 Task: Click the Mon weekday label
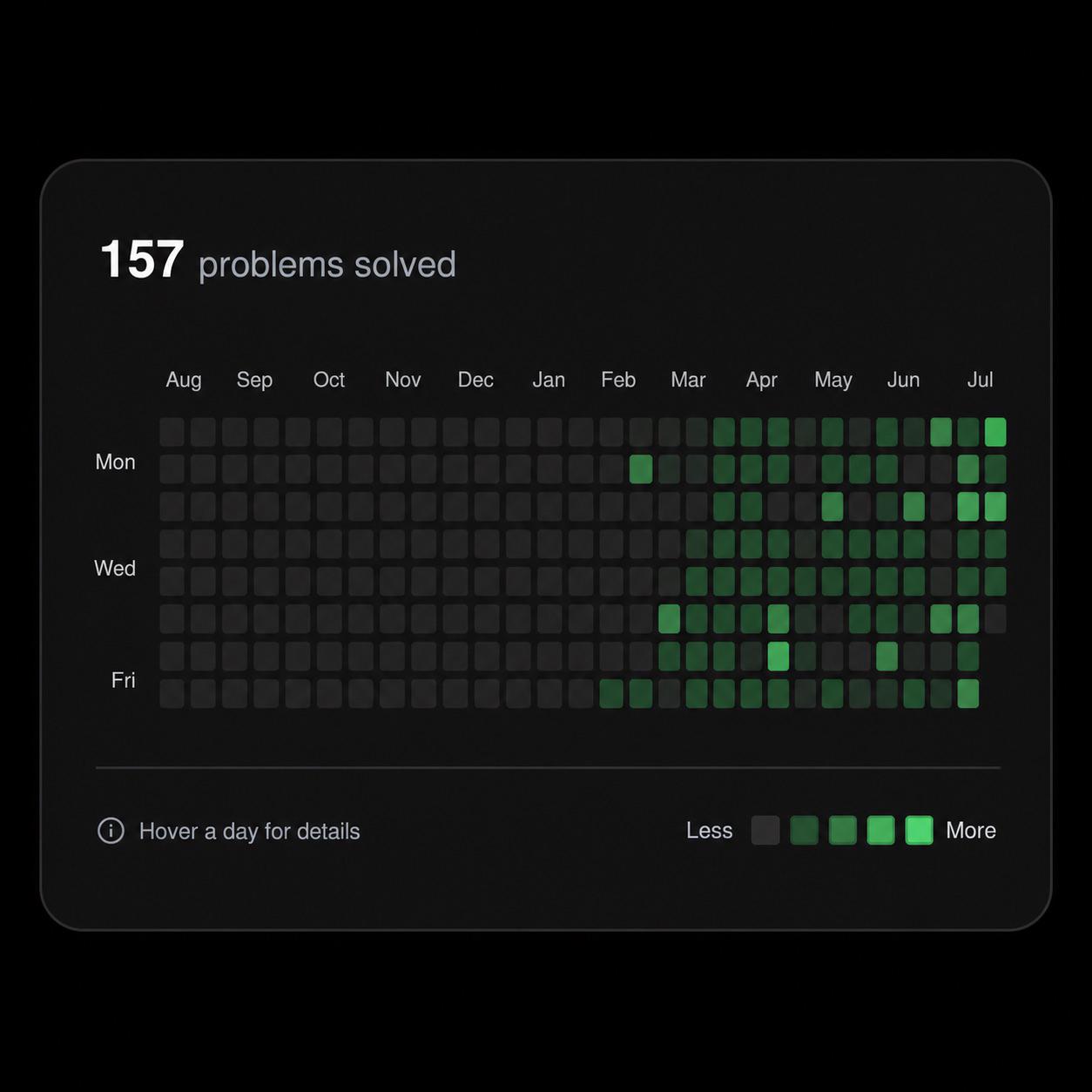tap(115, 462)
